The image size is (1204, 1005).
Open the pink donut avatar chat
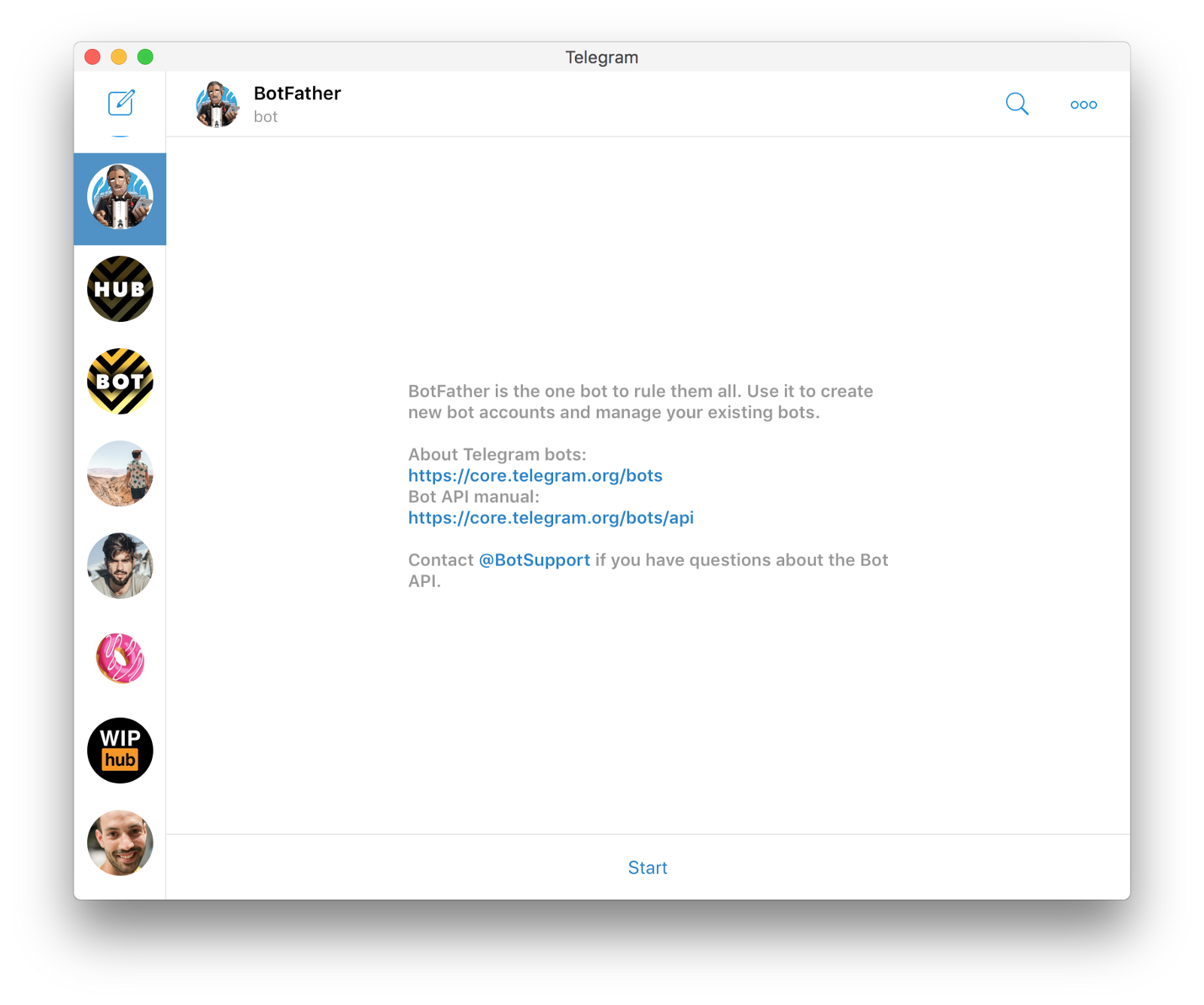tap(120, 658)
